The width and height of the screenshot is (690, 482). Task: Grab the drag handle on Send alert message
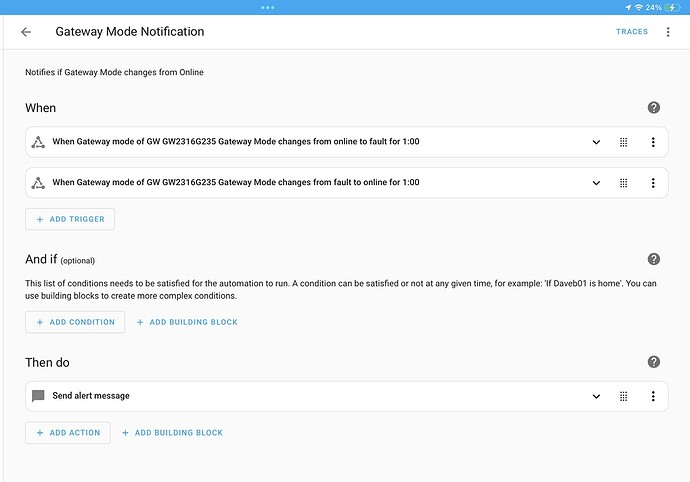pyautogui.click(x=623, y=396)
